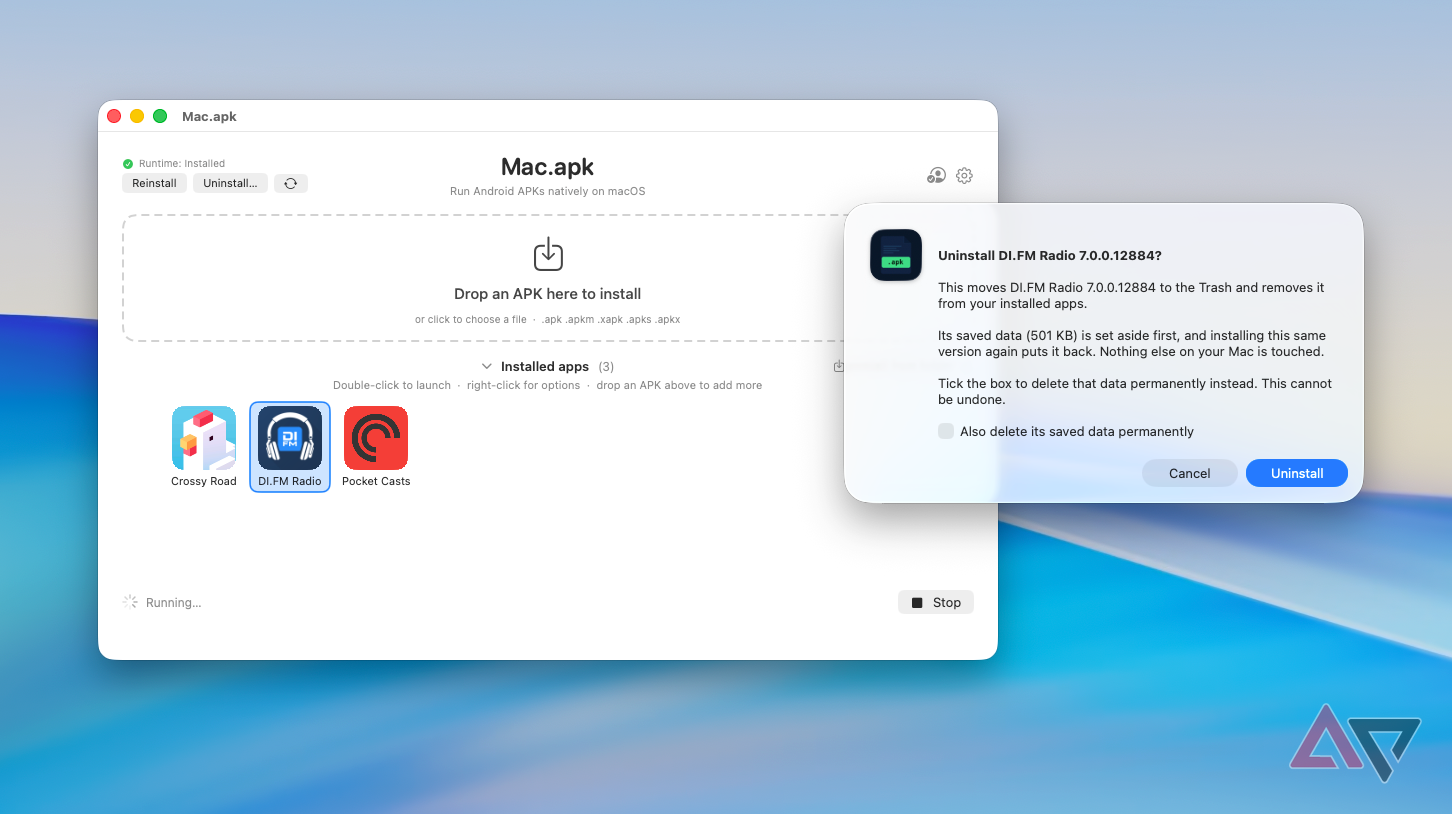1452x814 pixels.
Task: Click the Uninstall… runtime button
Action: 230,183
